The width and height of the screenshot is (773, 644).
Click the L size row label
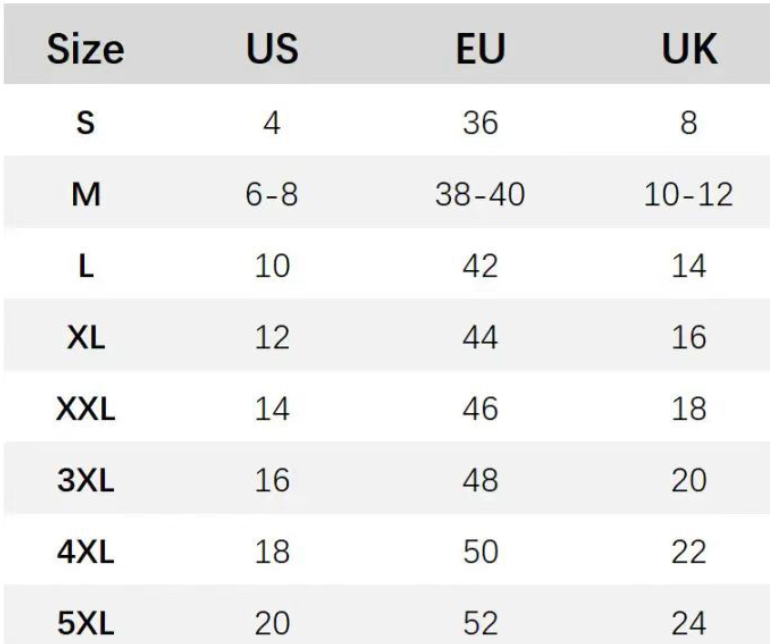click(86, 266)
